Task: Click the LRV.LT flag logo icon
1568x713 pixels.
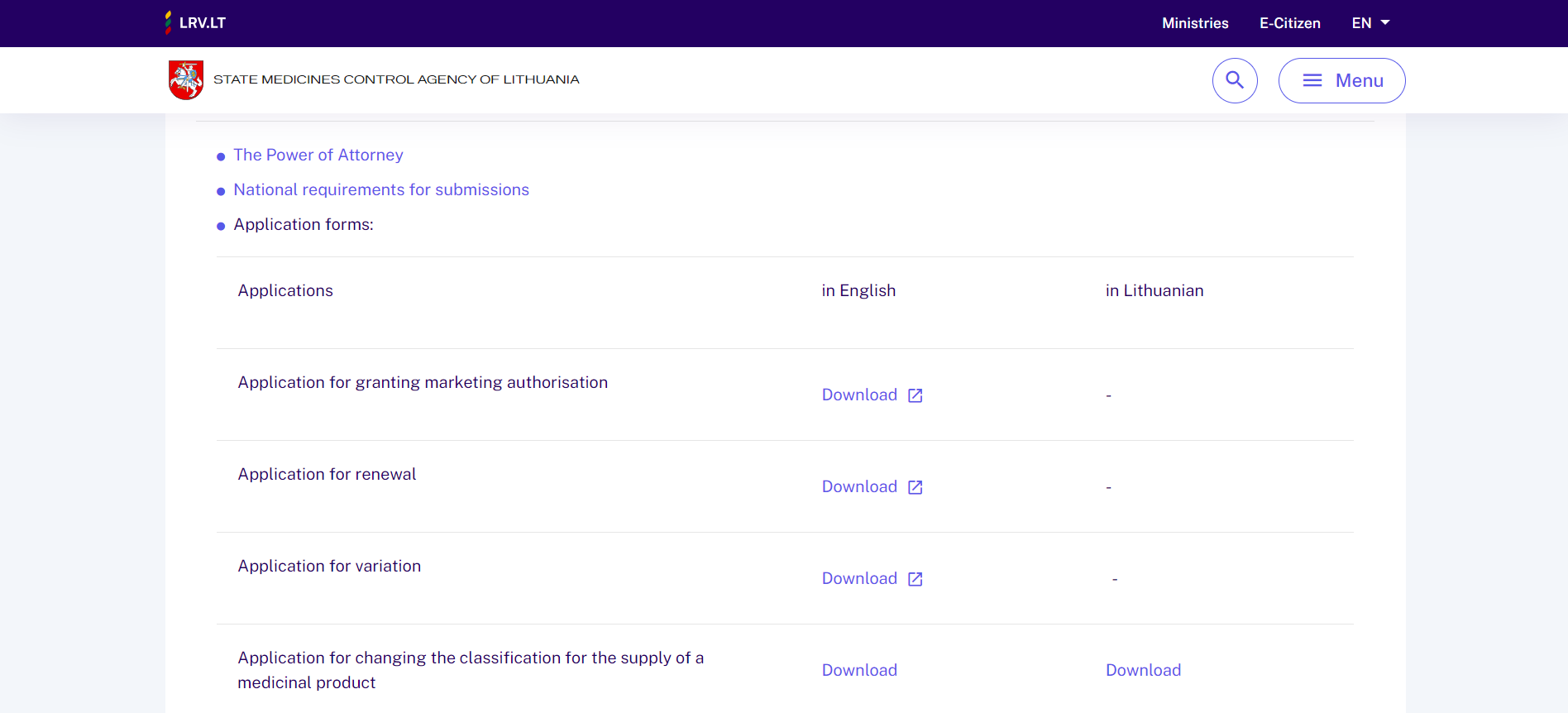Action: [x=169, y=22]
